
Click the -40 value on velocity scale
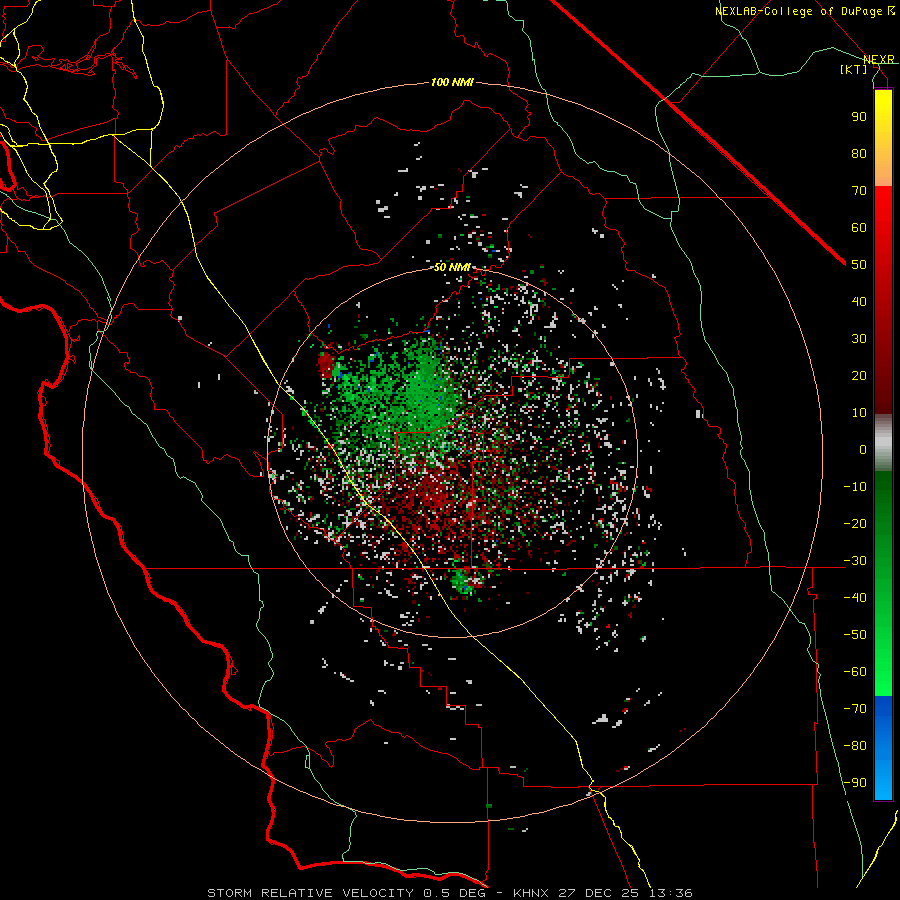coord(855,598)
